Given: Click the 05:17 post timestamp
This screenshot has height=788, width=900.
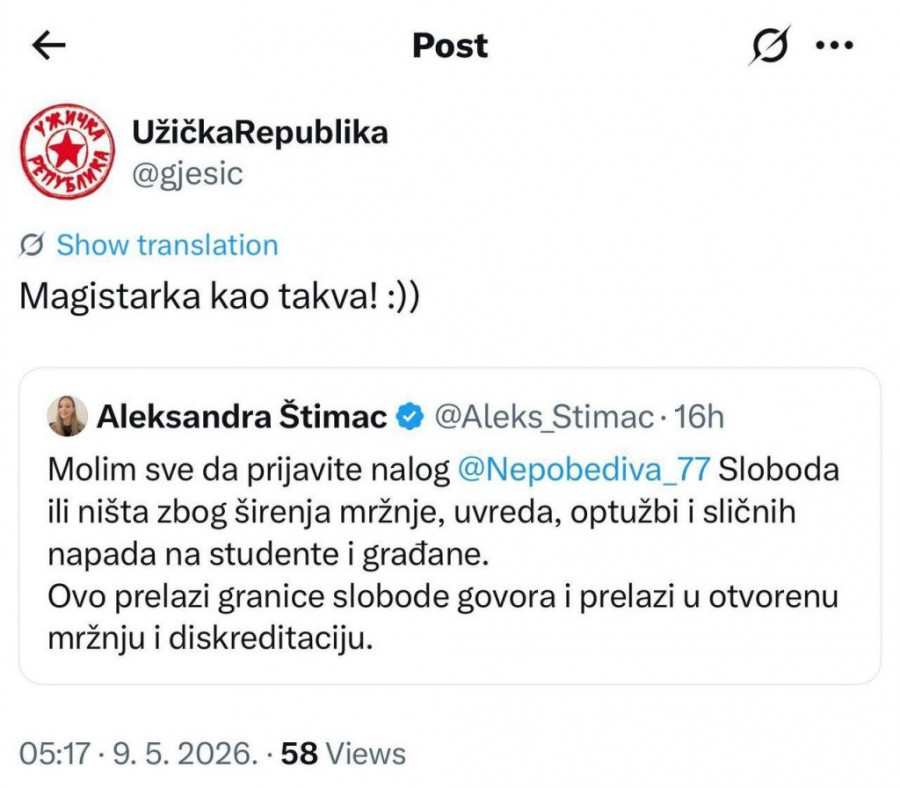Looking at the screenshot, I should click(55, 754).
